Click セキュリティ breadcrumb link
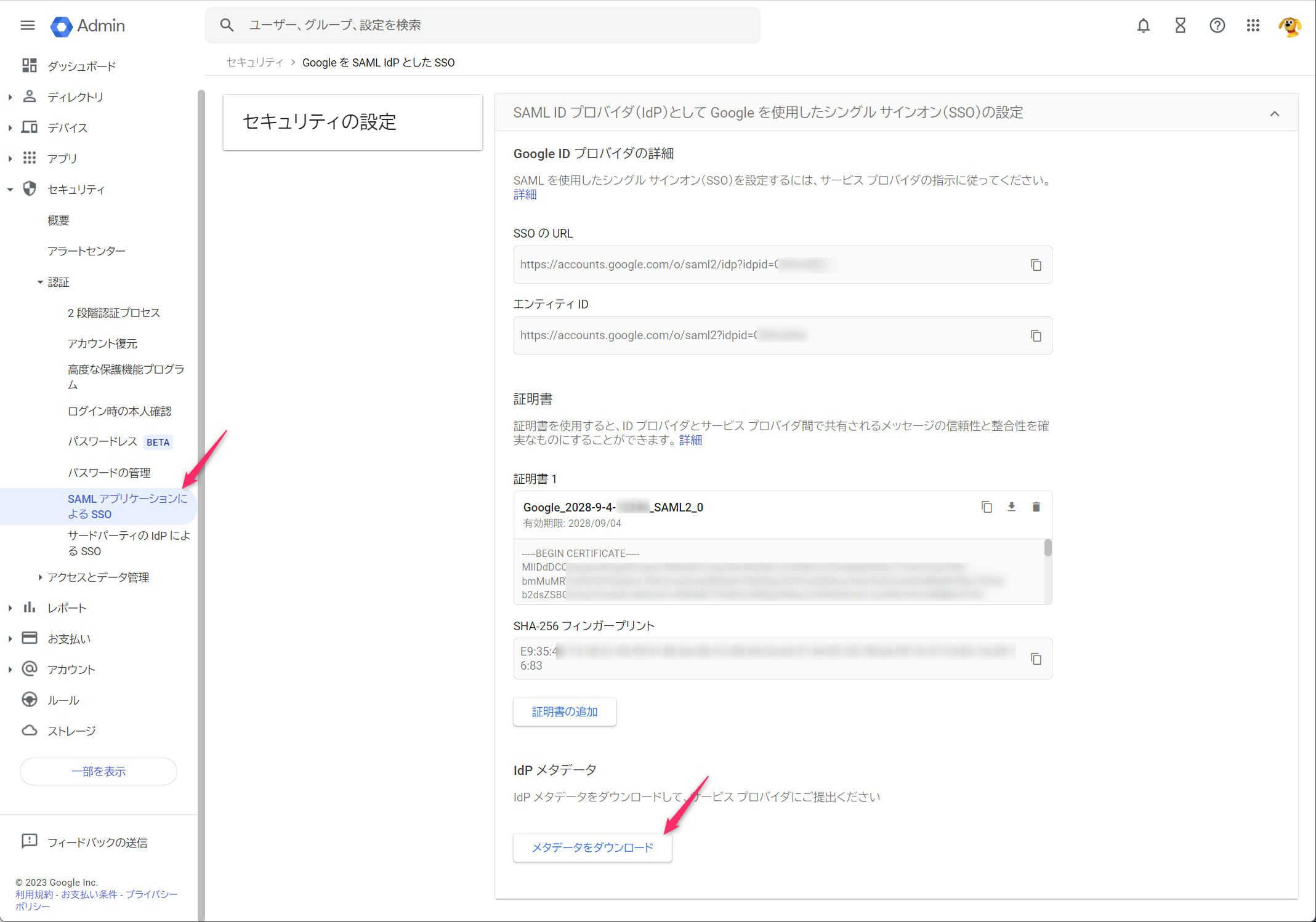Viewport: 1316px width, 922px height. (x=254, y=62)
